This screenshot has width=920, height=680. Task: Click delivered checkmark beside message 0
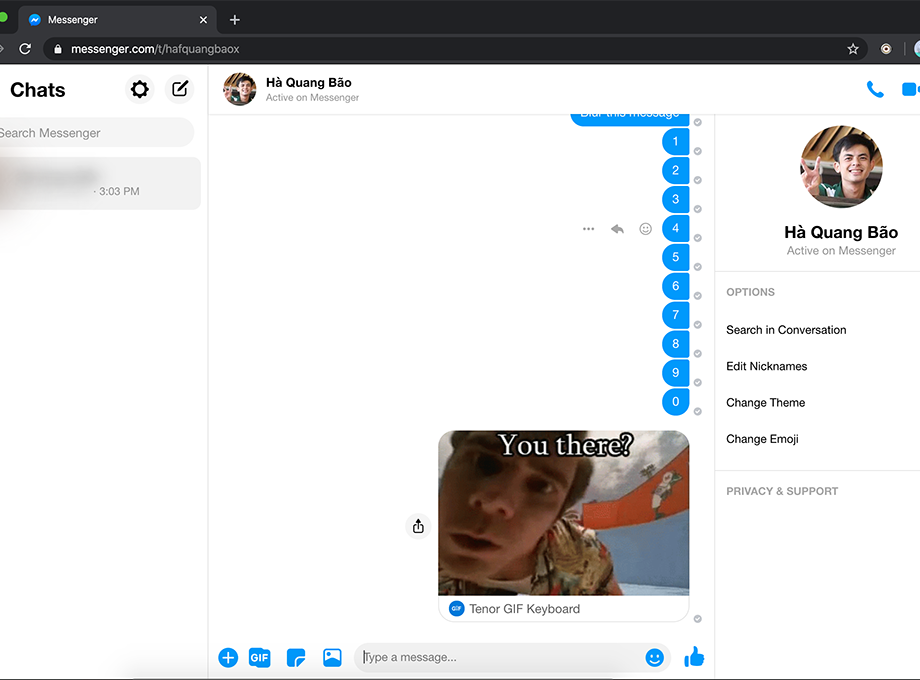(698, 411)
